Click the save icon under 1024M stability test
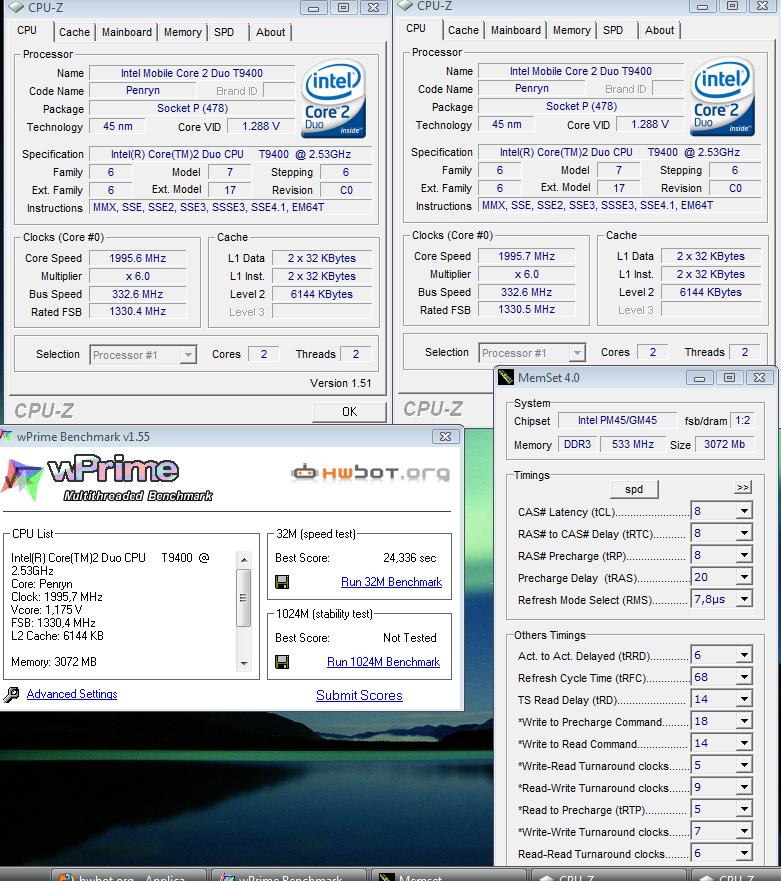Viewport: 781px width, 881px height. click(x=282, y=662)
